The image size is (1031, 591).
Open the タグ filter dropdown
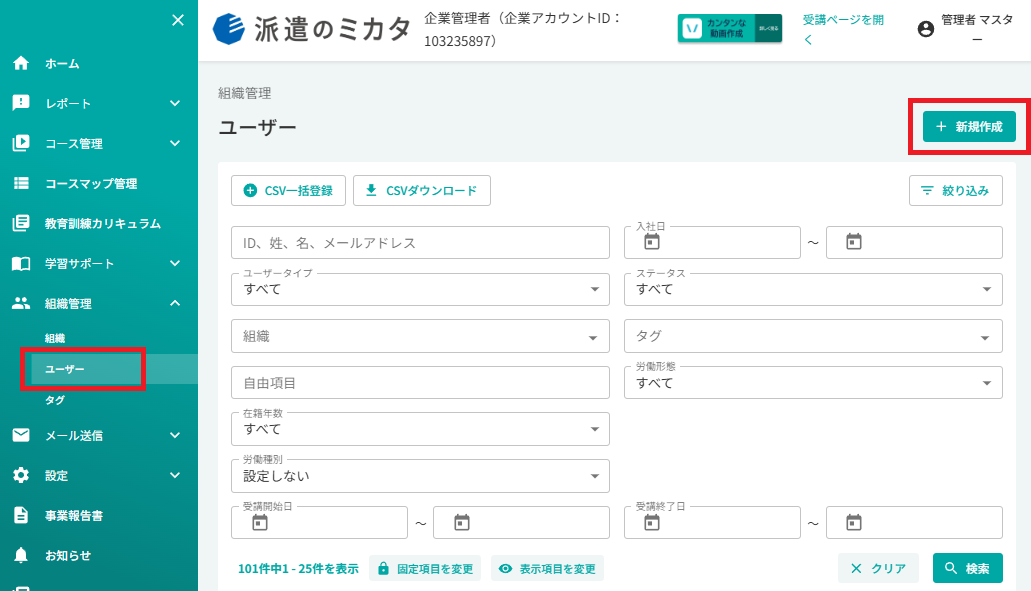(x=813, y=336)
